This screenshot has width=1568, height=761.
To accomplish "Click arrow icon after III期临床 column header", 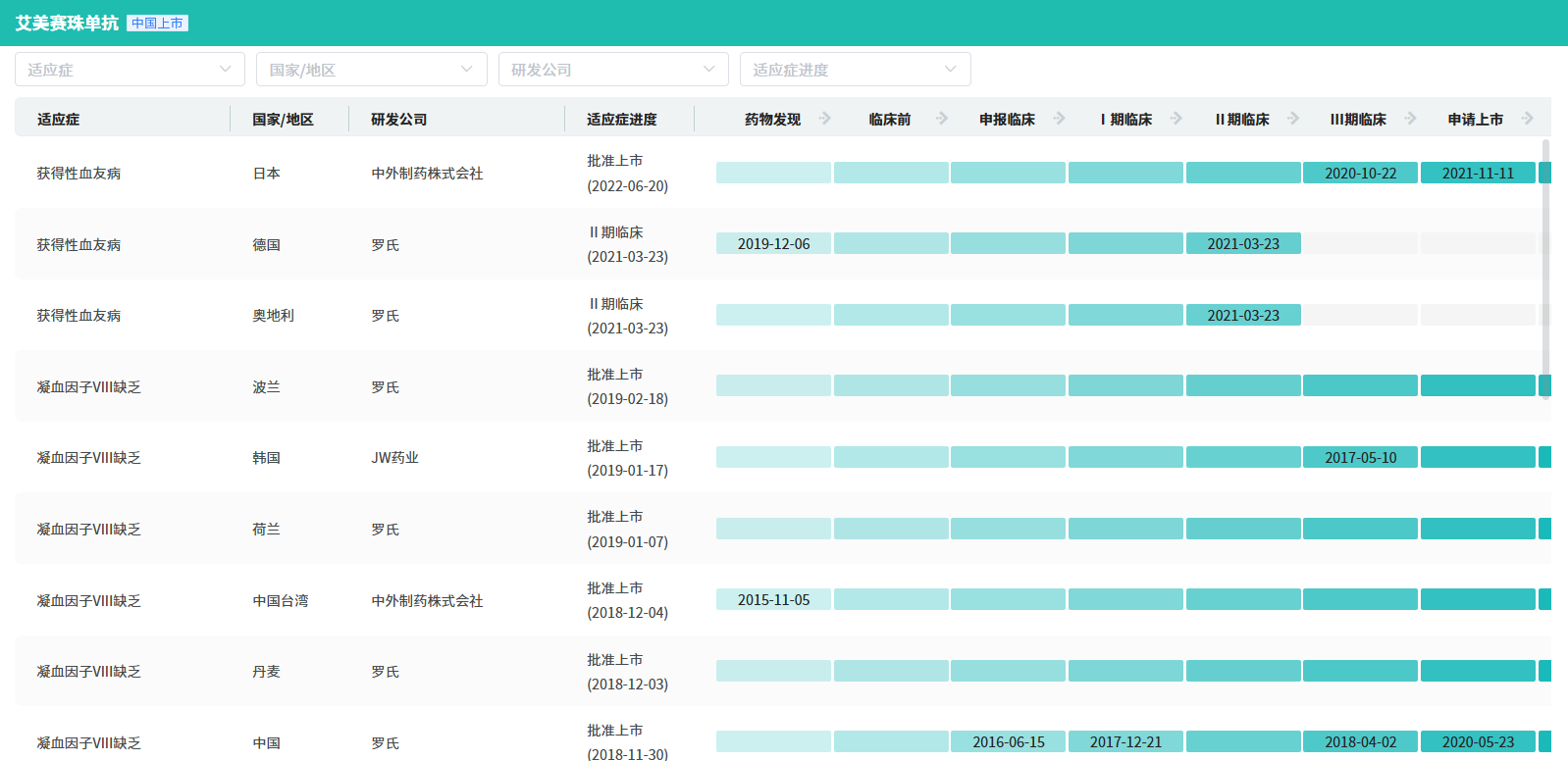I will tap(1411, 119).
